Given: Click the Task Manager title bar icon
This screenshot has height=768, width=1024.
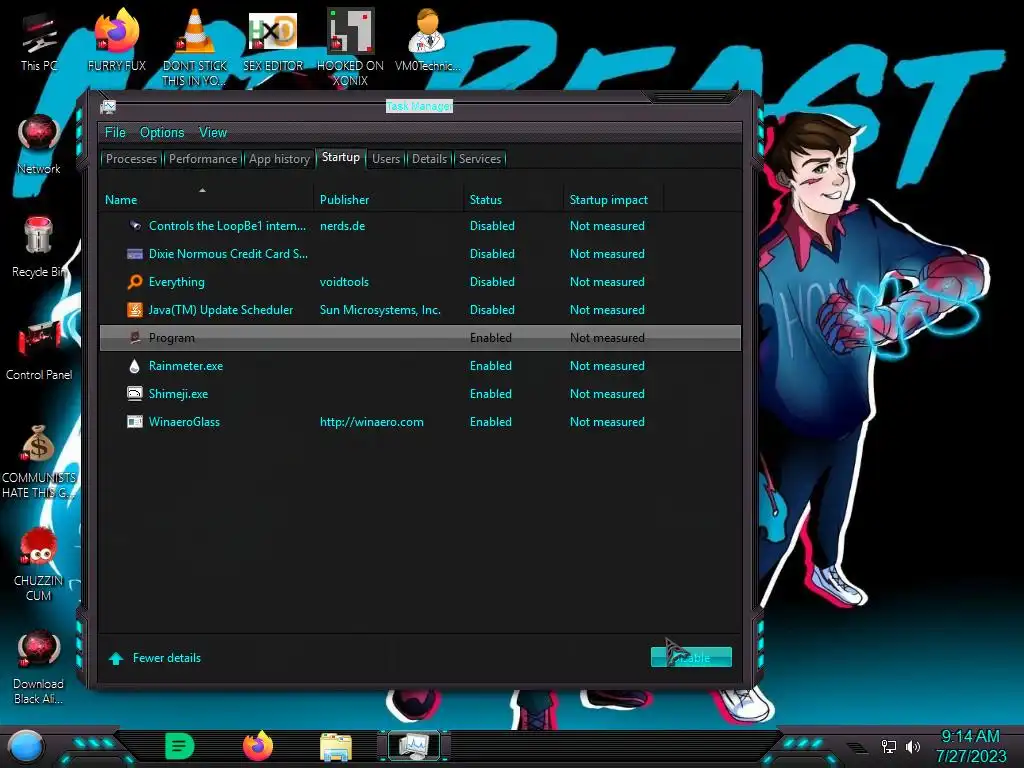Looking at the screenshot, I should click(108, 106).
